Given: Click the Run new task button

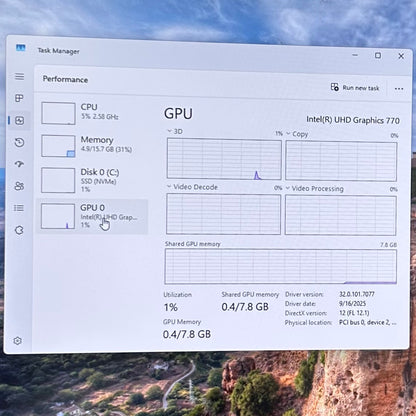Looking at the screenshot, I should click(x=355, y=88).
